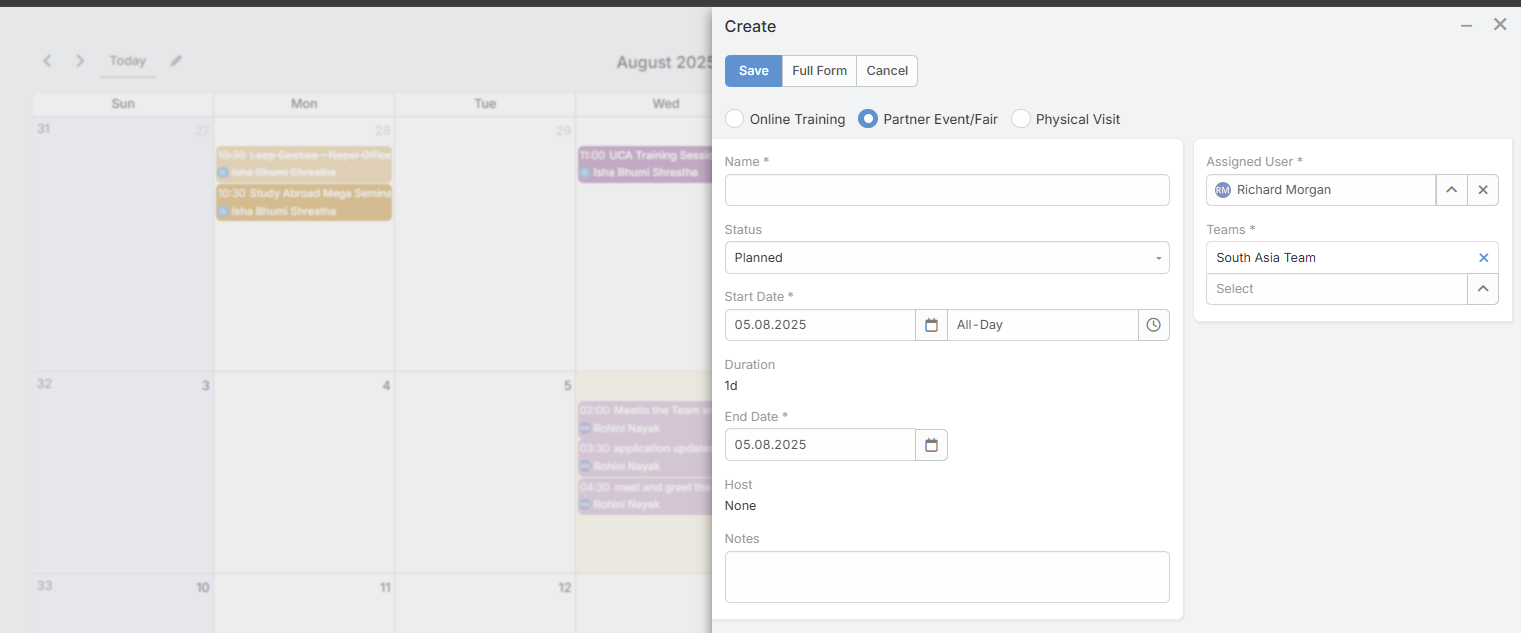
Task: Open the End Date calendar picker icon
Action: point(931,445)
